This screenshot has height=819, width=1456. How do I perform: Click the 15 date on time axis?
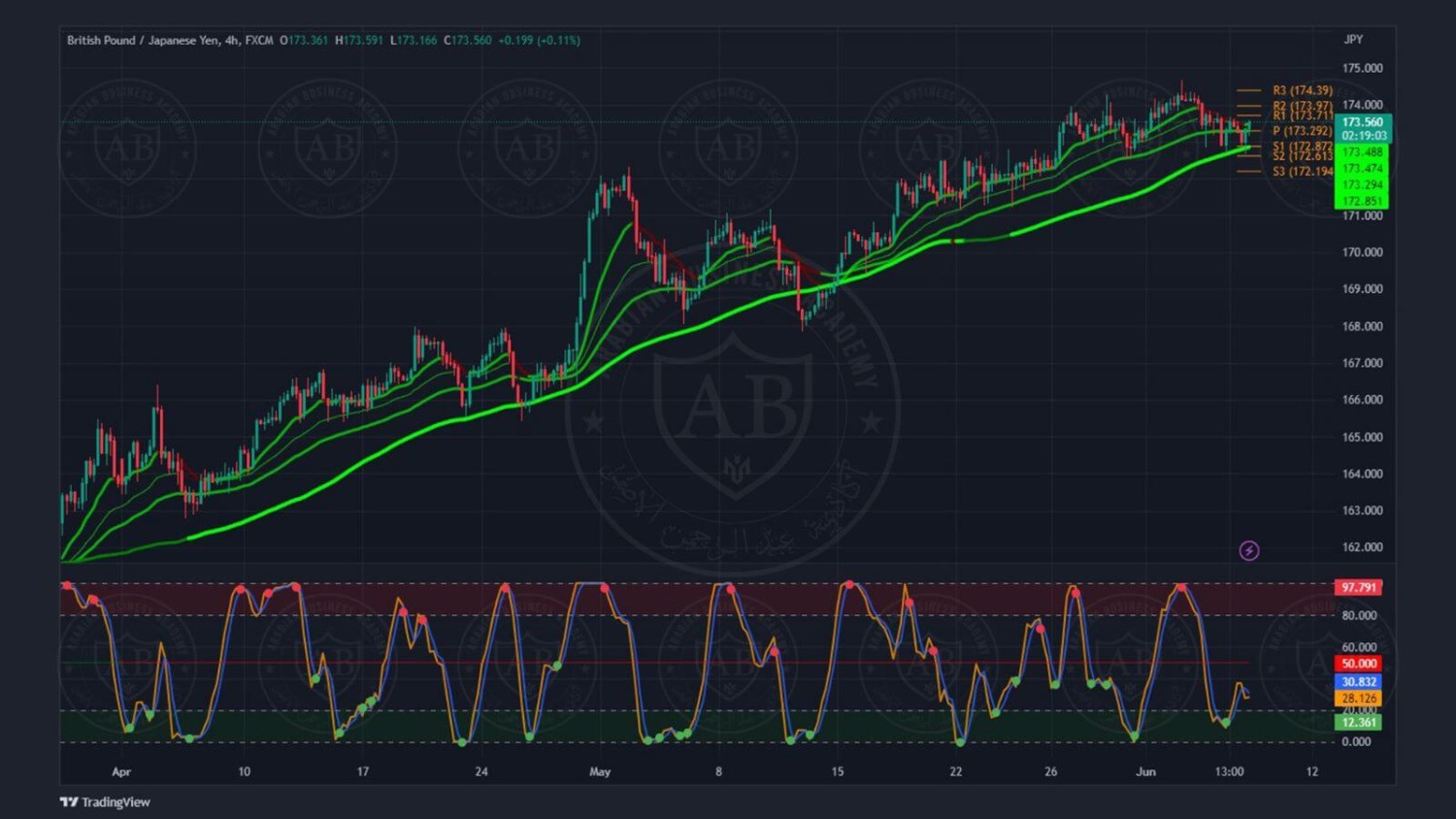coord(838,772)
